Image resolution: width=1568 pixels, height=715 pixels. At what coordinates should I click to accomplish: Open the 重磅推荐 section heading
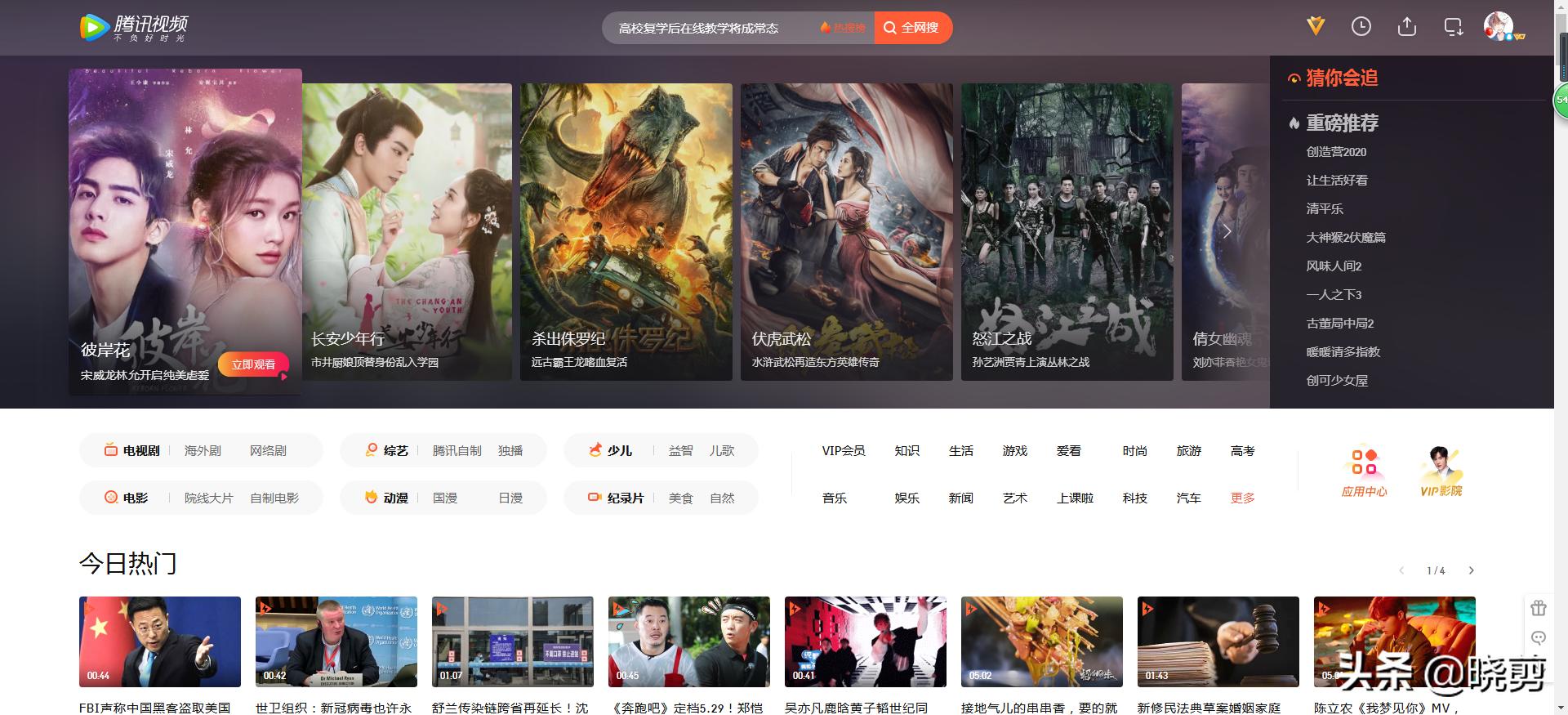pos(1342,123)
